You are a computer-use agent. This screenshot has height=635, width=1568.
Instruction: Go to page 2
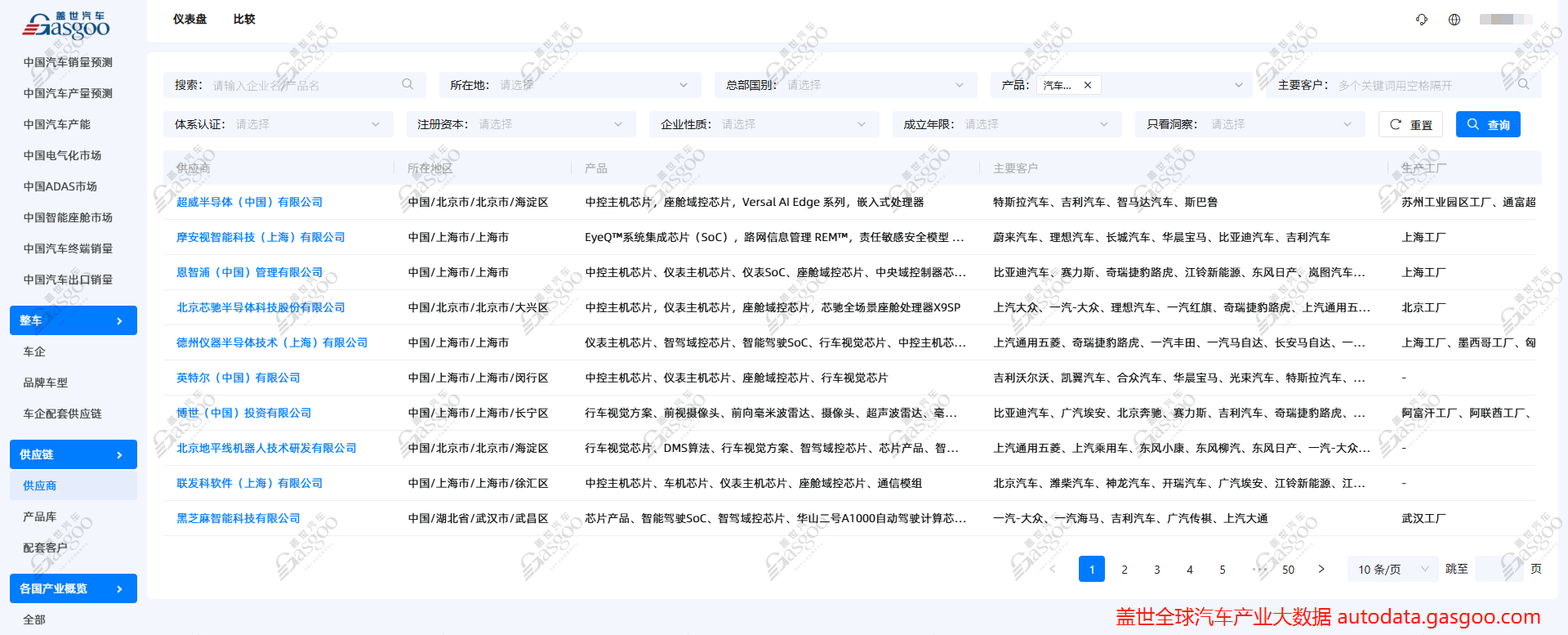point(1125,569)
